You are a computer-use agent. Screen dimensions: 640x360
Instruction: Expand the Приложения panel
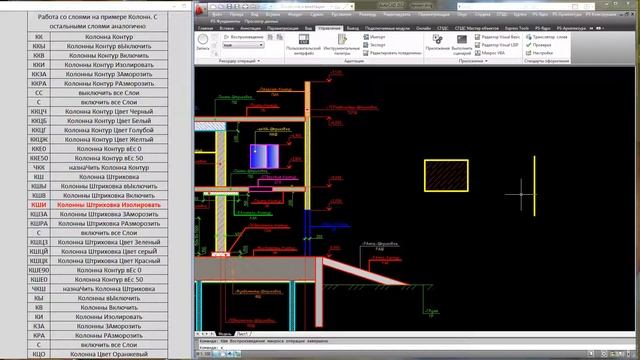[x=473, y=61]
